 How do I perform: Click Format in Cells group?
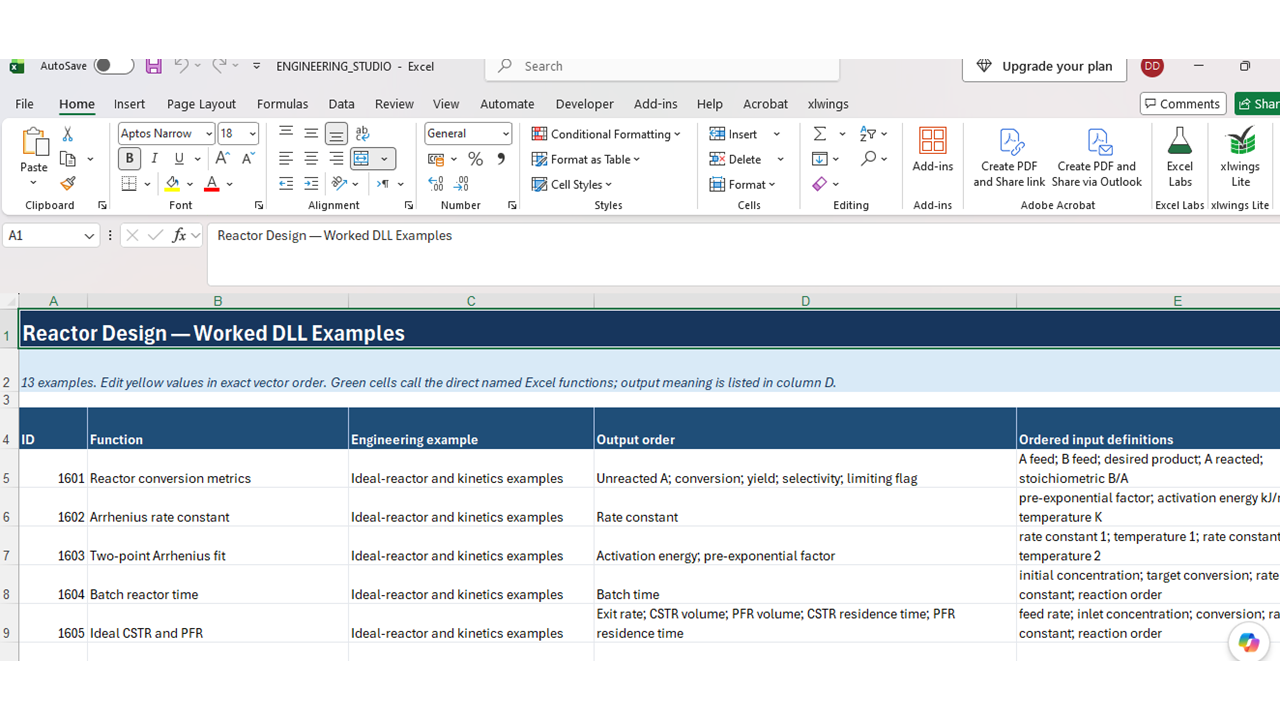tap(743, 184)
